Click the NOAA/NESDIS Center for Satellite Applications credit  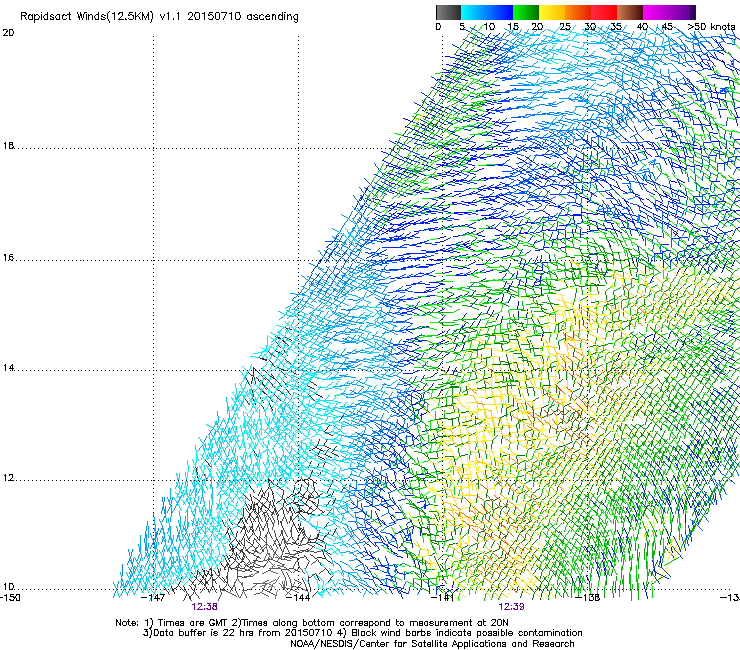tap(432, 644)
